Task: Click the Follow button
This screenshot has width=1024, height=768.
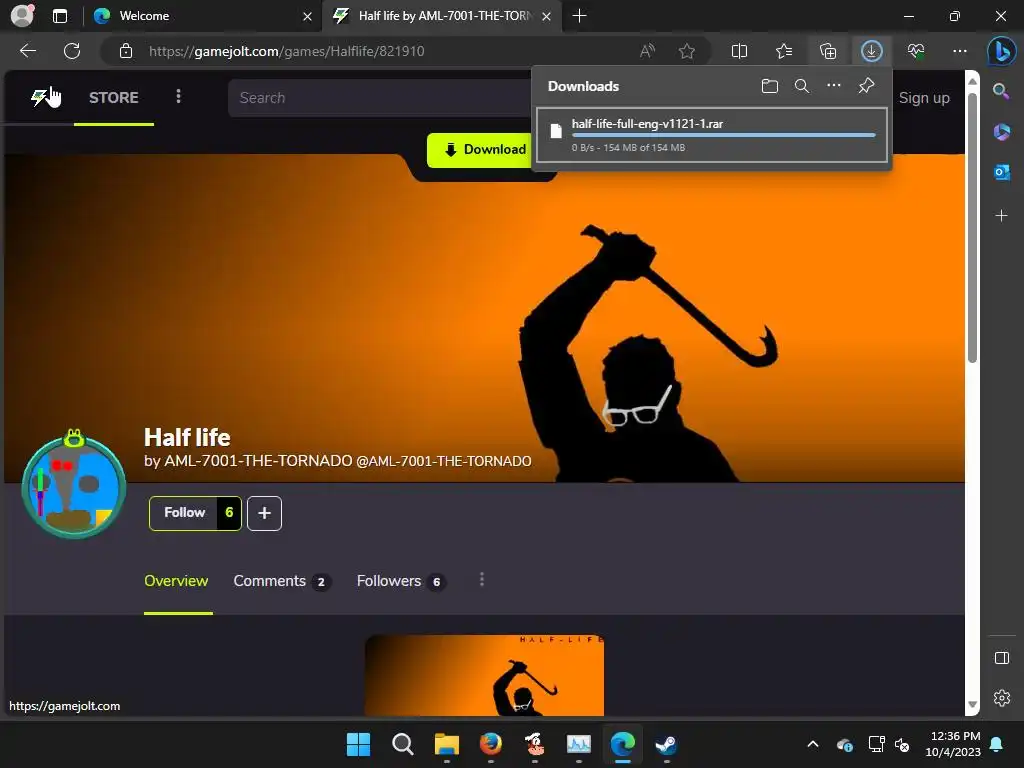Action: 184,513
